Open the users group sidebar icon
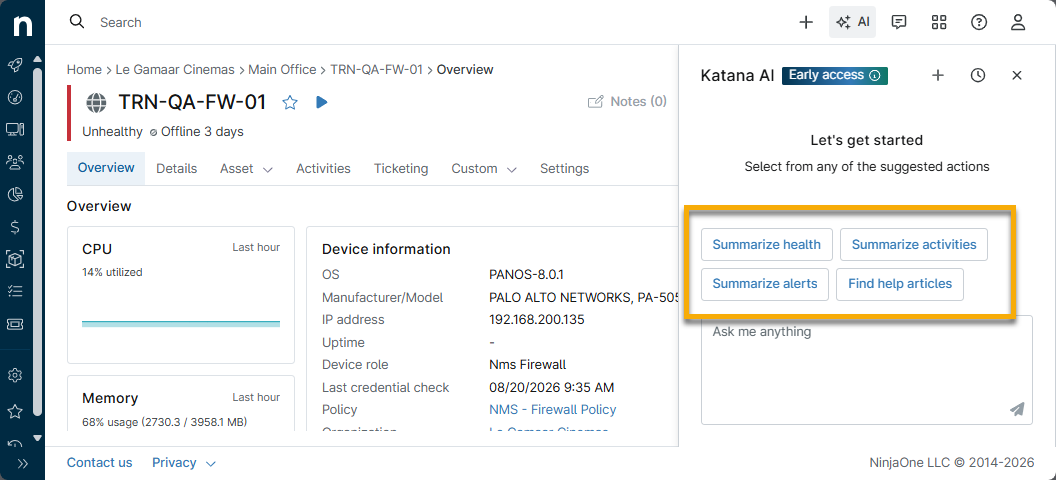1056x480 pixels. point(15,162)
